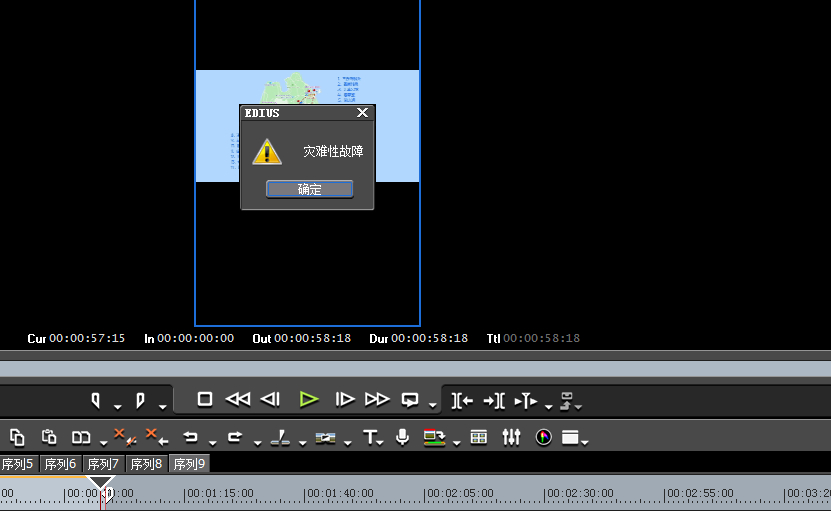Screen dimensions: 831x511
Task: Apply the default transition icon
Action: [x=325, y=438]
